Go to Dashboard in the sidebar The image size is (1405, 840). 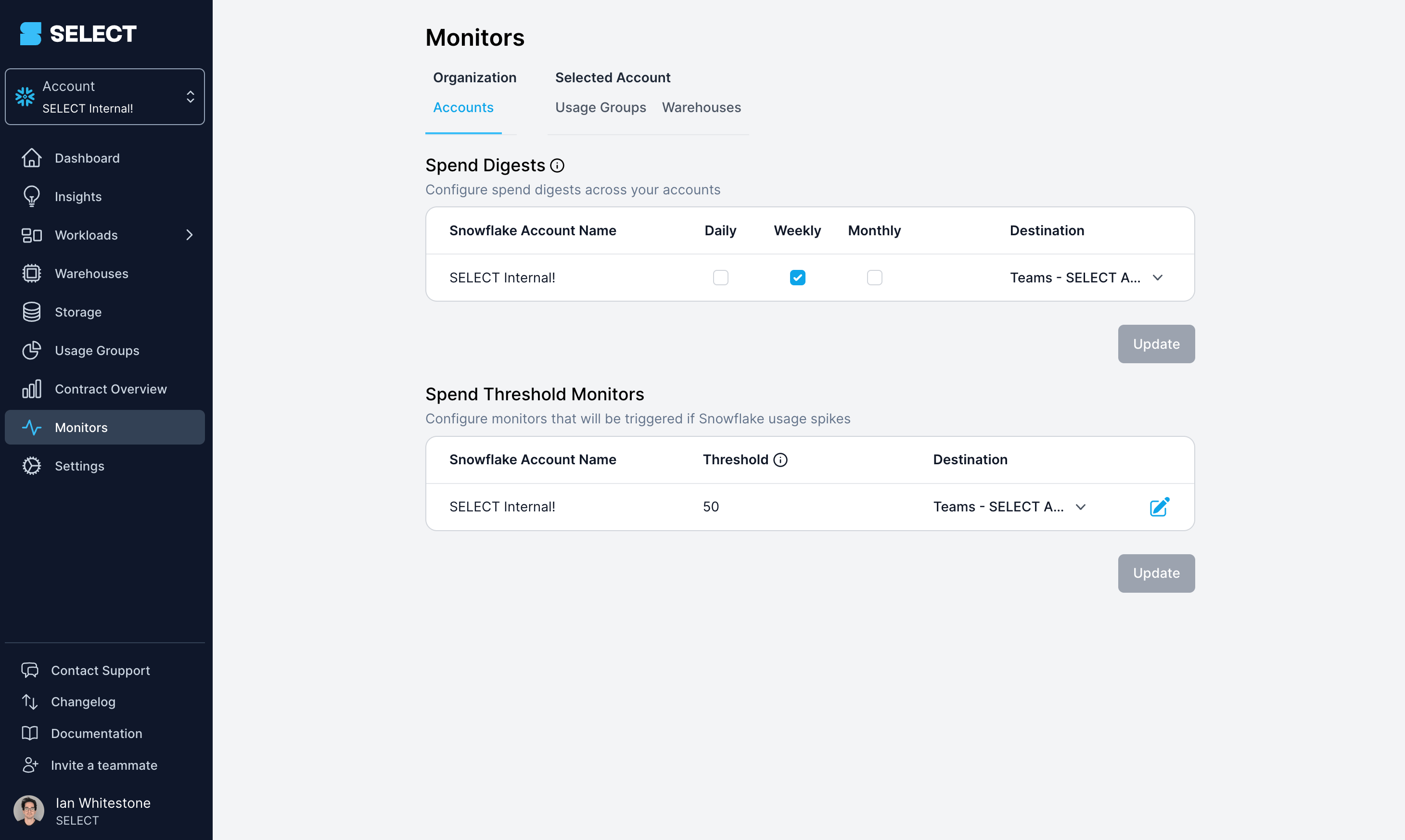pos(105,158)
